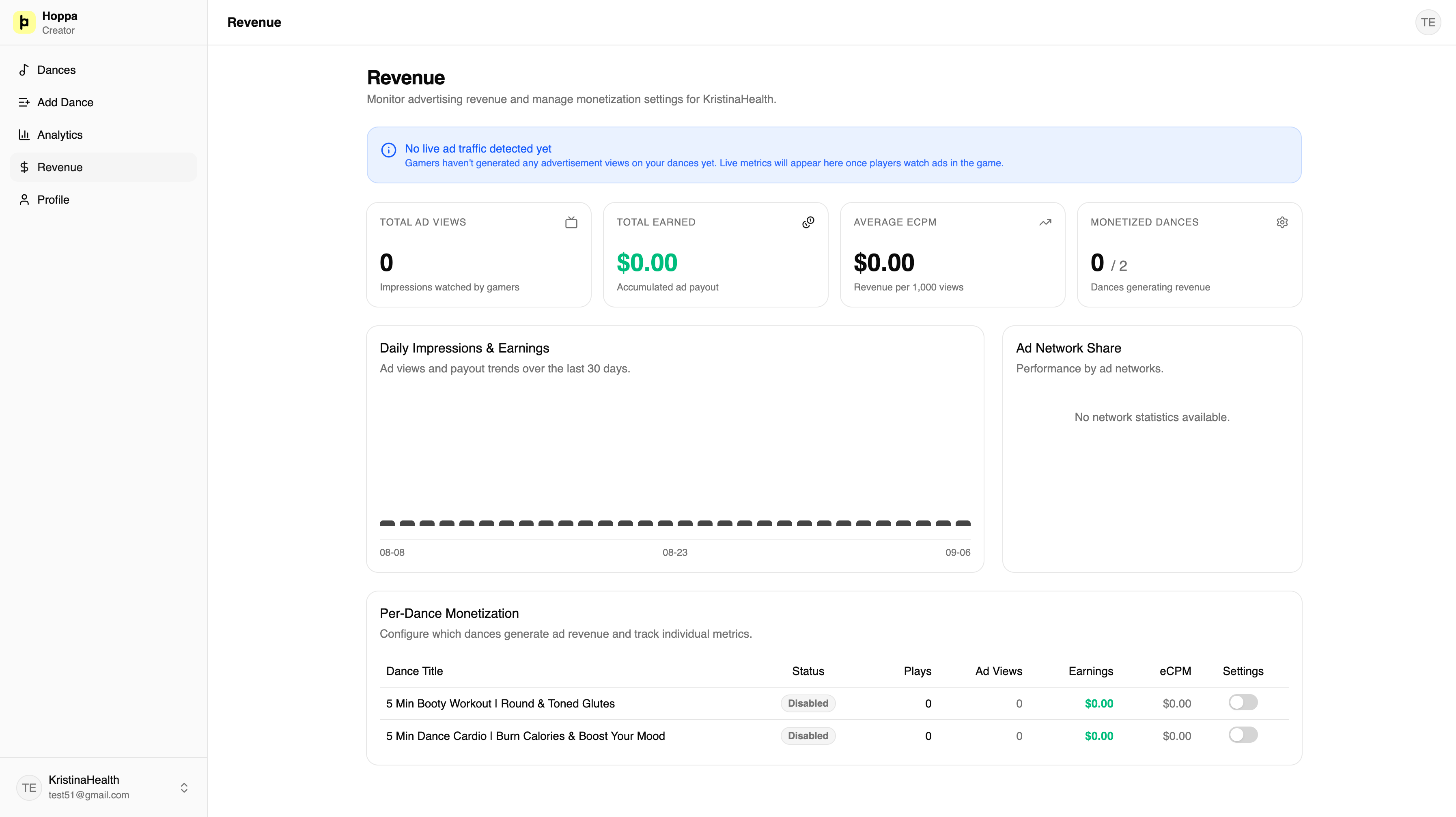1456x817 pixels.
Task: Click the Add Dance list-plus icon
Action: click(24, 102)
